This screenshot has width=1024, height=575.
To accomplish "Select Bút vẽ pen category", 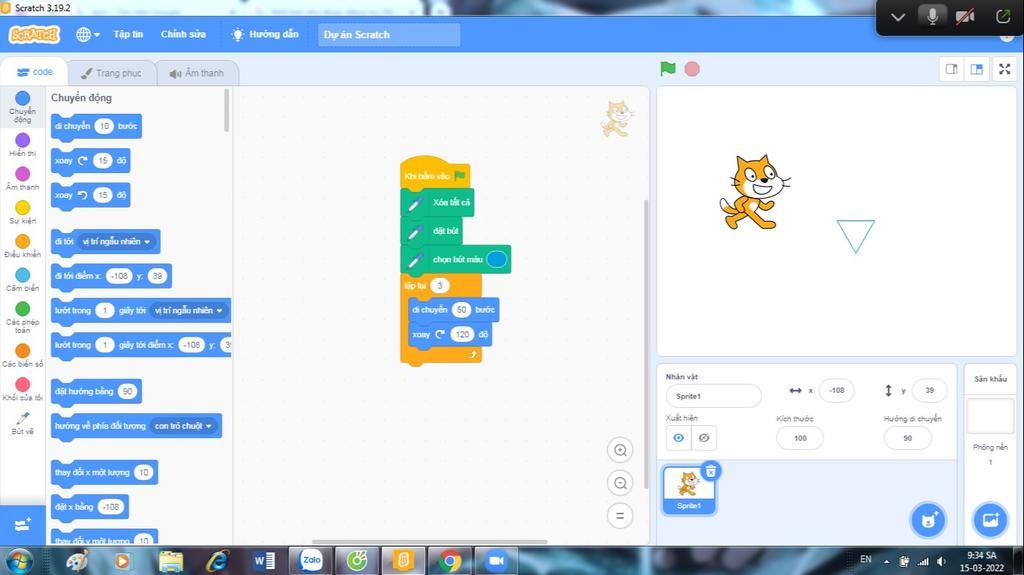I will coord(22,423).
